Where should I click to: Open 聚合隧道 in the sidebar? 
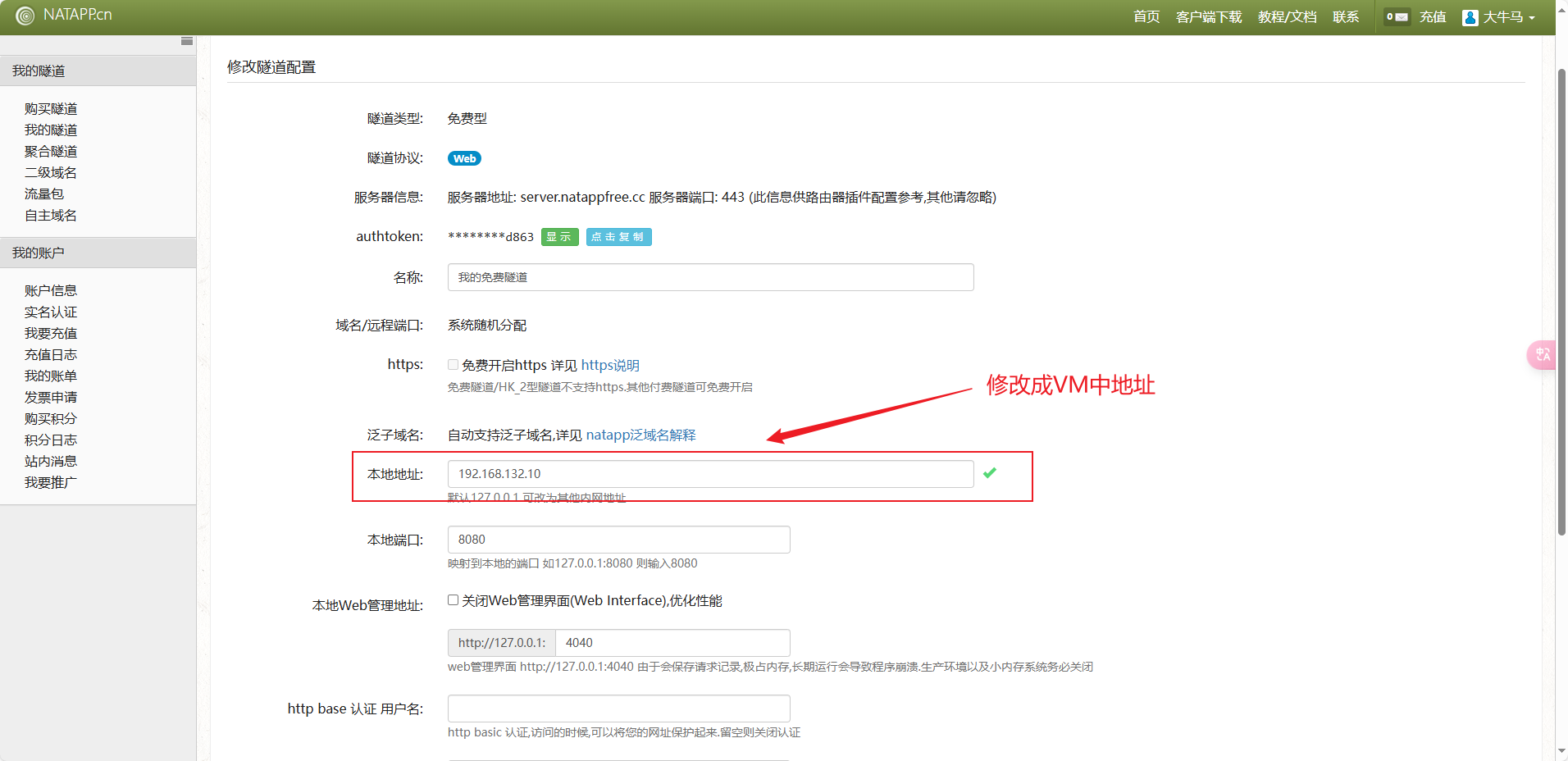[51, 152]
